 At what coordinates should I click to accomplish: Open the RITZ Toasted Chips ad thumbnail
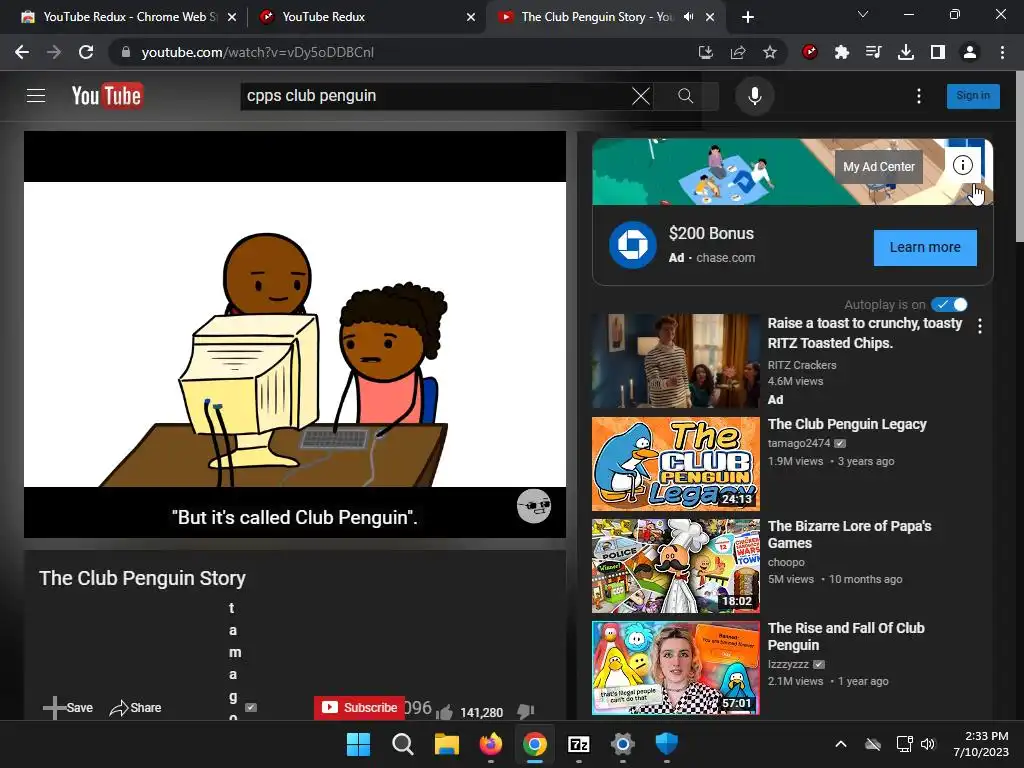tap(675, 361)
